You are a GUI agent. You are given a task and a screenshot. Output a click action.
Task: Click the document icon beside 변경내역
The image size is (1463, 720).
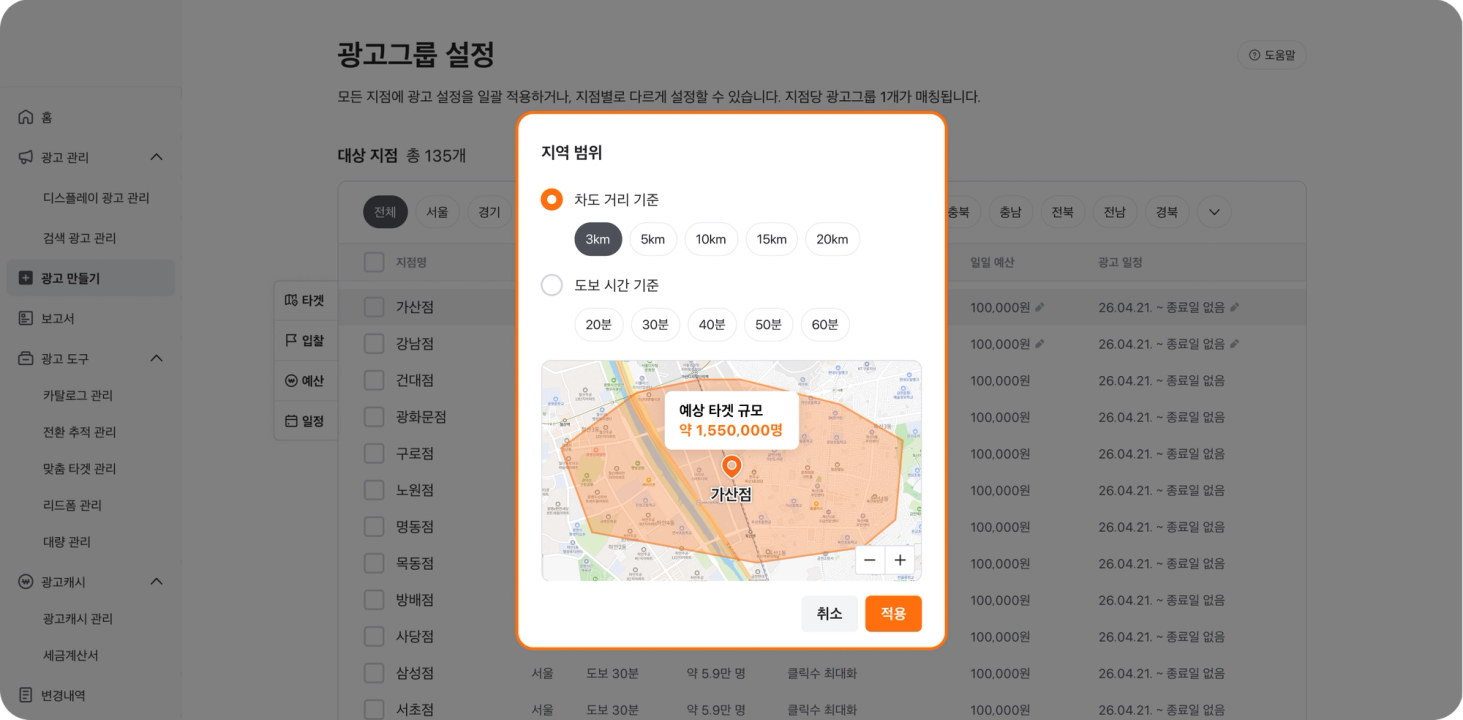pos(26,695)
